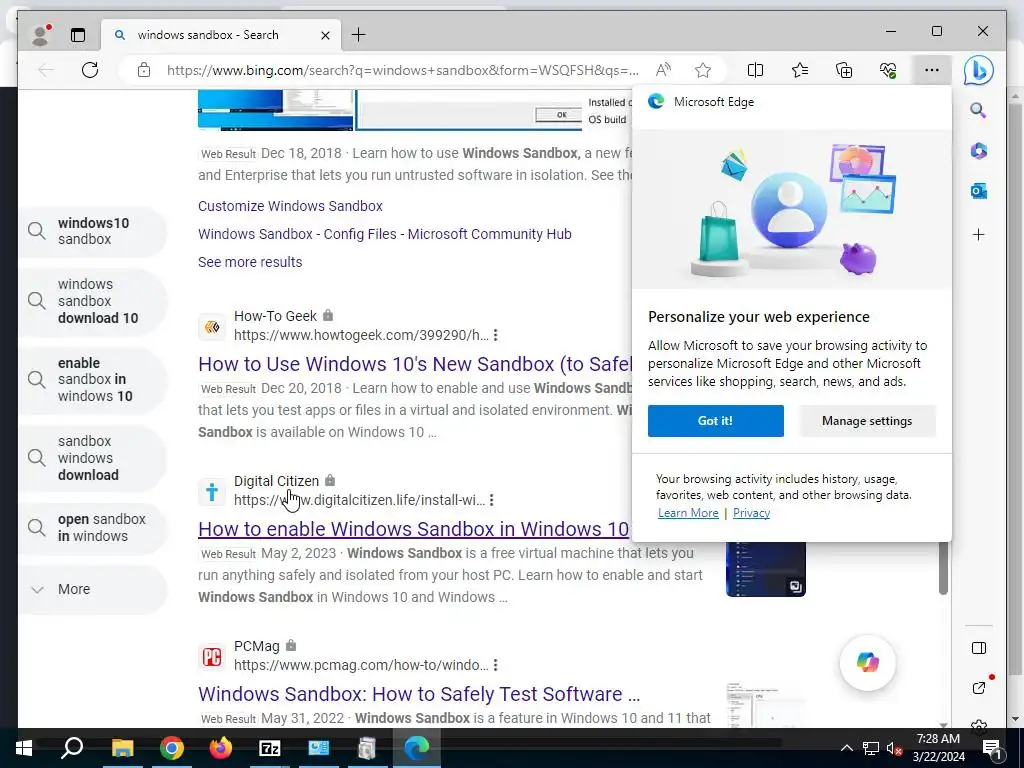View site information lock icon
1024x768 pixels.
click(144, 70)
